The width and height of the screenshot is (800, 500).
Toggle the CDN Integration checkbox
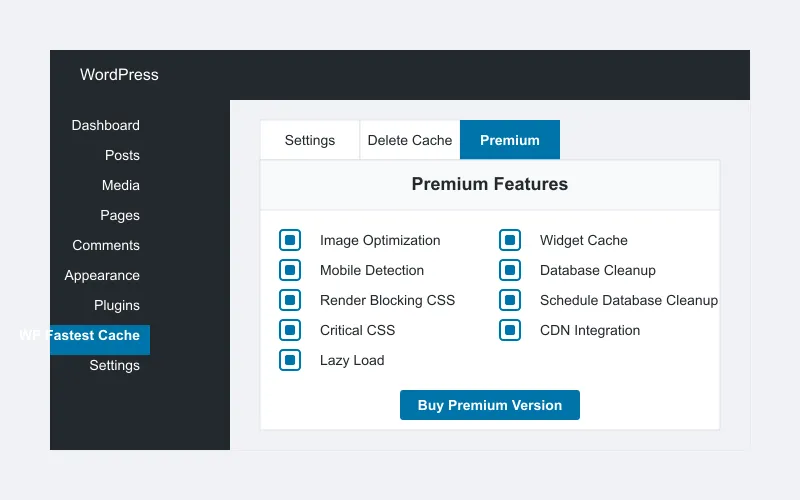510,330
